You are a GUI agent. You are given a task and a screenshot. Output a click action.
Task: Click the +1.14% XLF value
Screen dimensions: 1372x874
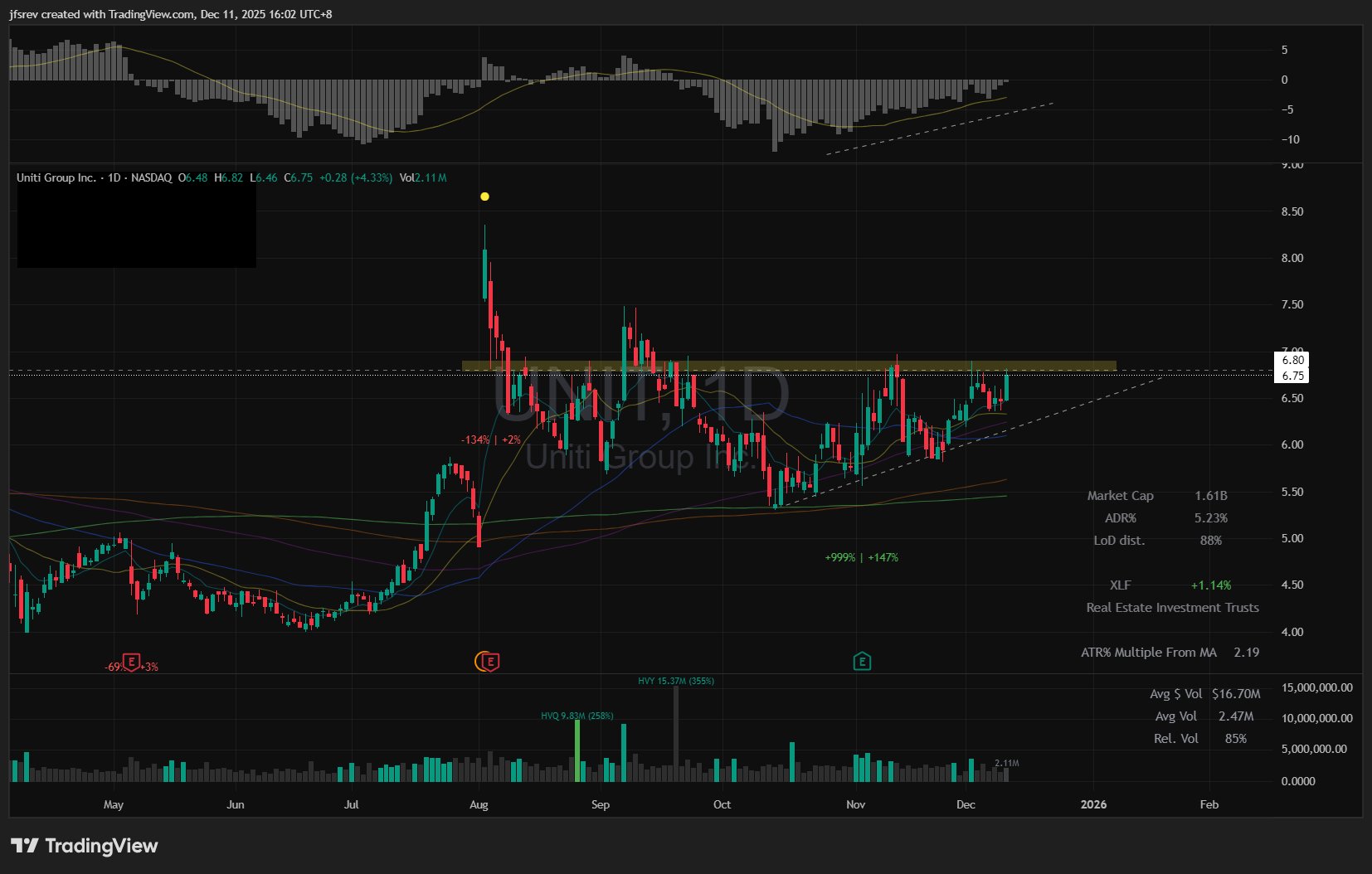pyautogui.click(x=1211, y=585)
